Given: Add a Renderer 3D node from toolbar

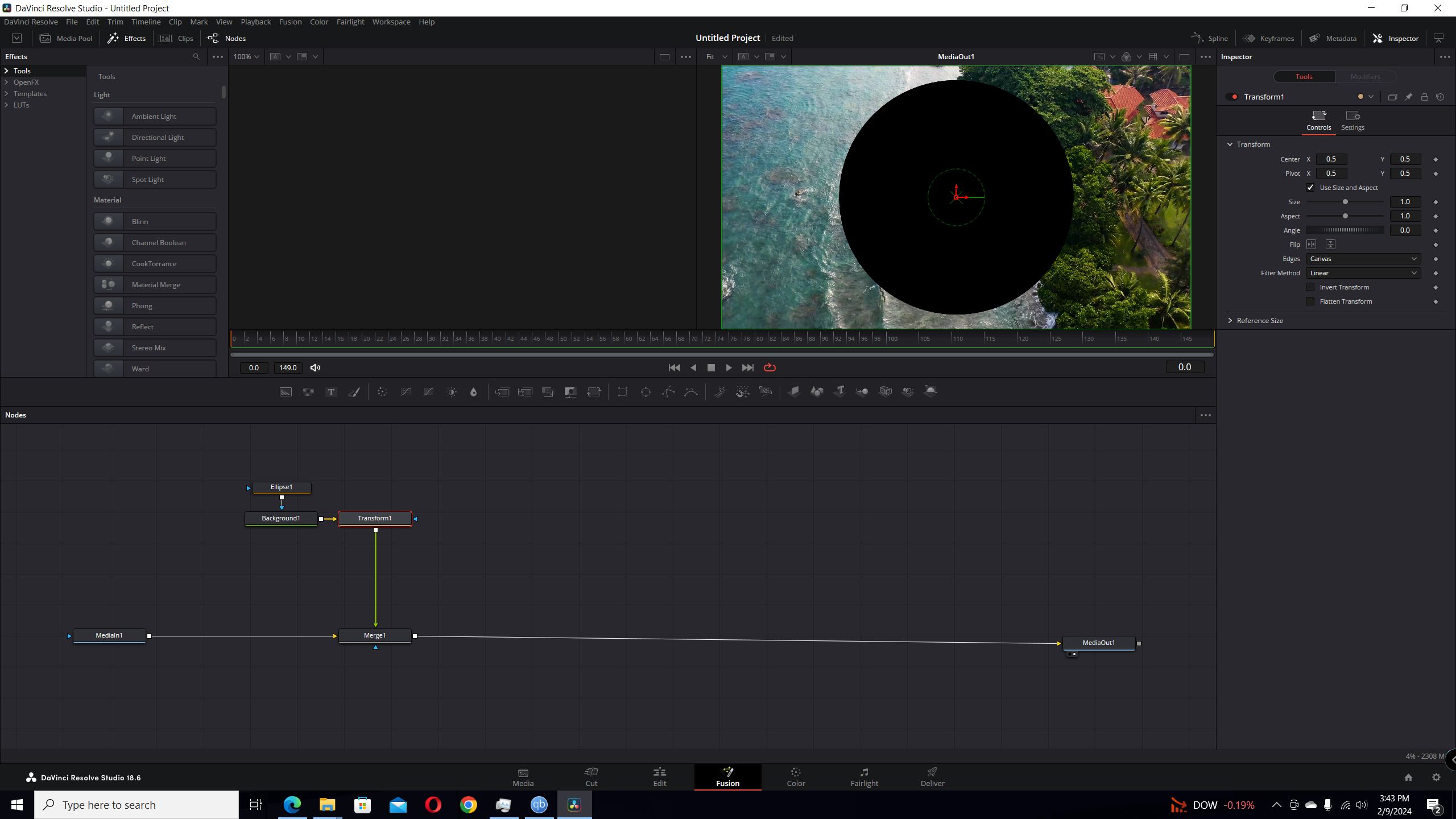Looking at the screenshot, I should click(x=930, y=391).
